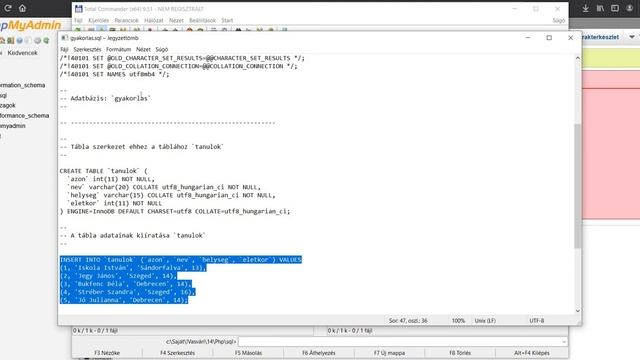This screenshot has width=640, height=360.
Task: Click the F7 Új mappa button
Action: [x=389, y=353]
